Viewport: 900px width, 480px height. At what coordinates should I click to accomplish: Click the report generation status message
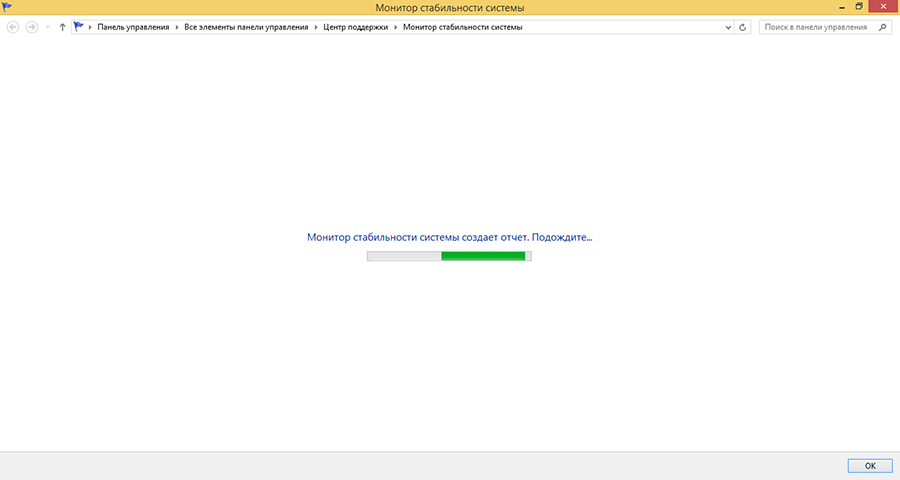449,237
